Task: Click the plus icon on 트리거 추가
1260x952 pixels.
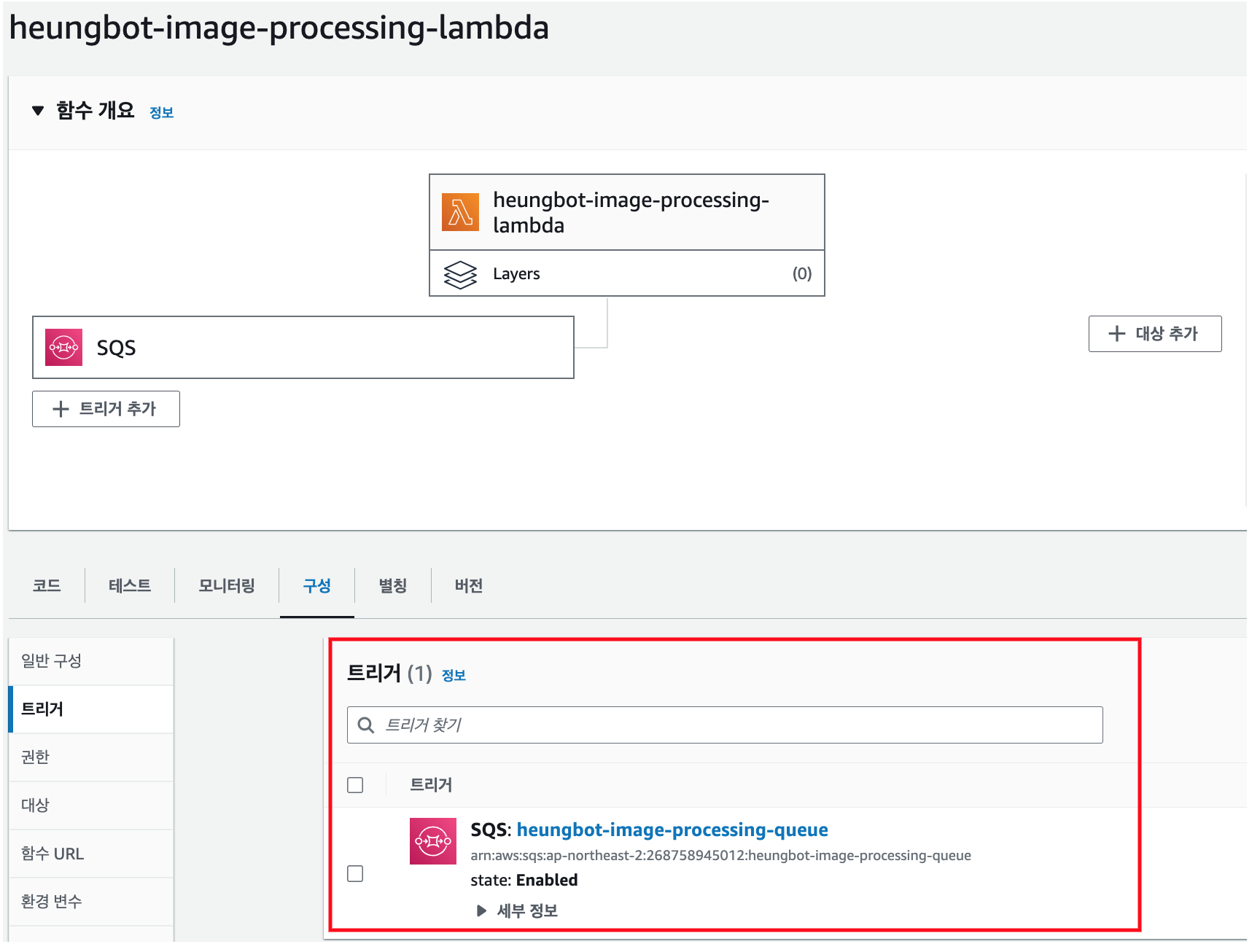Action: pos(61,409)
